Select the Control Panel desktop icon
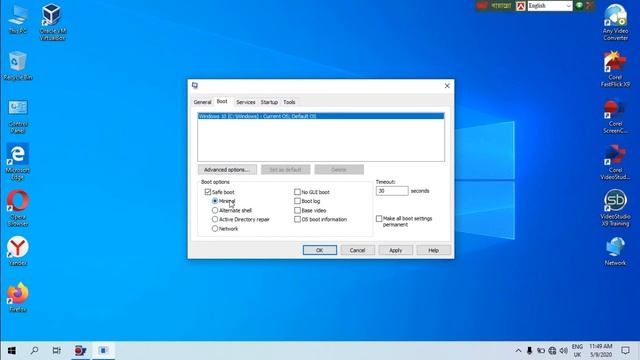This screenshot has width=640, height=360. pyautogui.click(x=18, y=116)
